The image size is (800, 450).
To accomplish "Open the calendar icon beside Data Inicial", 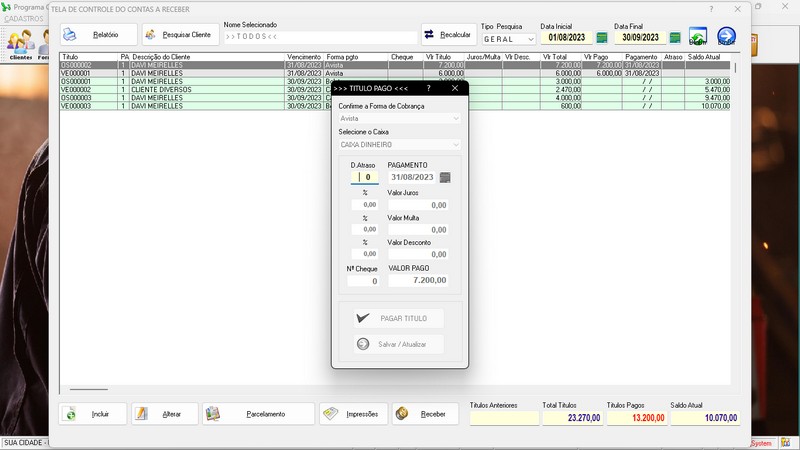I will click(602, 37).
